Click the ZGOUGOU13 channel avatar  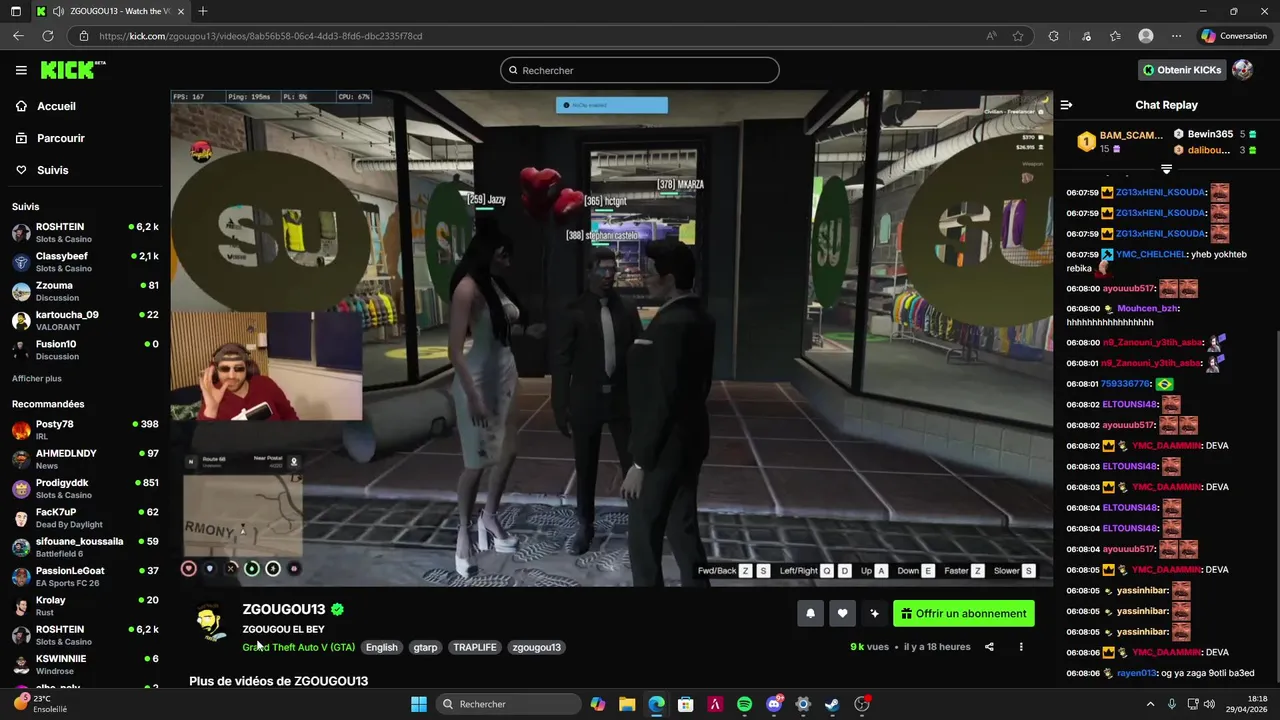click(210, 621)
